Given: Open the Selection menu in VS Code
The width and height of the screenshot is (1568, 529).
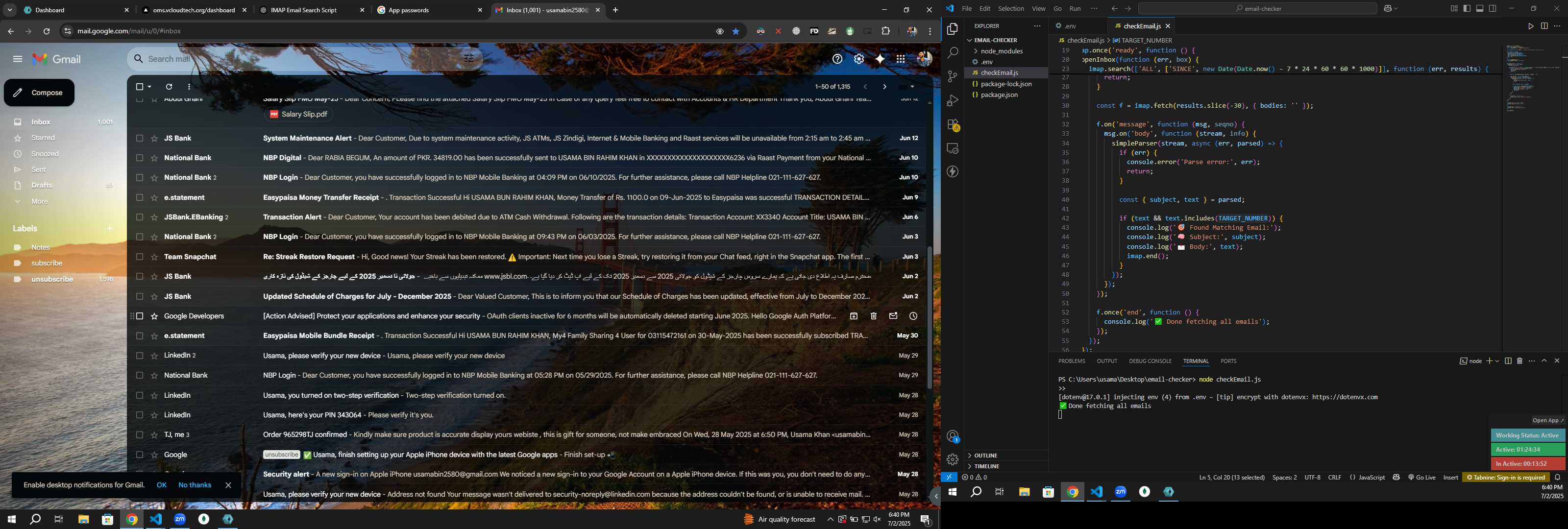Looking at the screenshot, I should (x=1011, y=8).
